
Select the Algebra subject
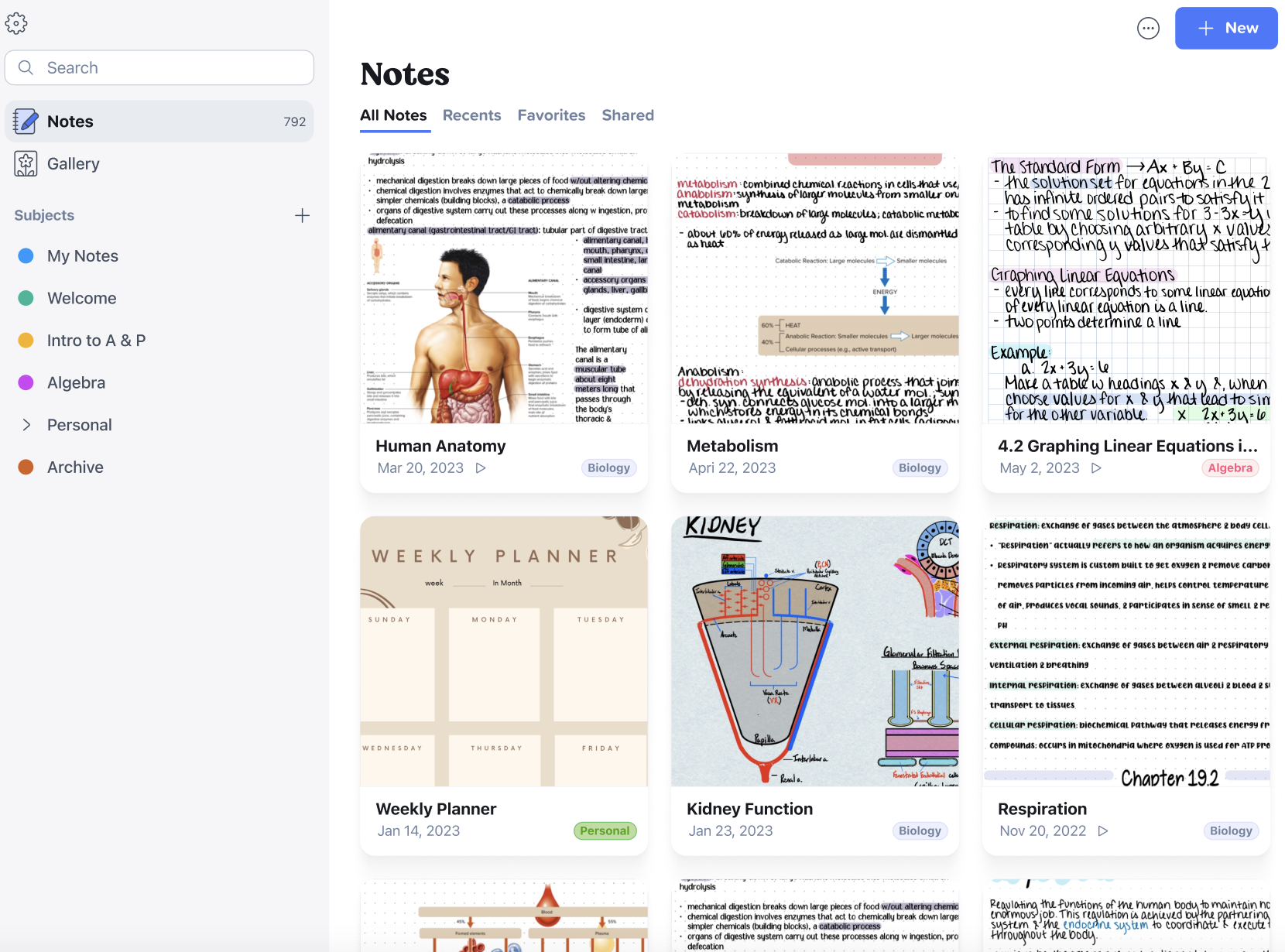(76, 382)
